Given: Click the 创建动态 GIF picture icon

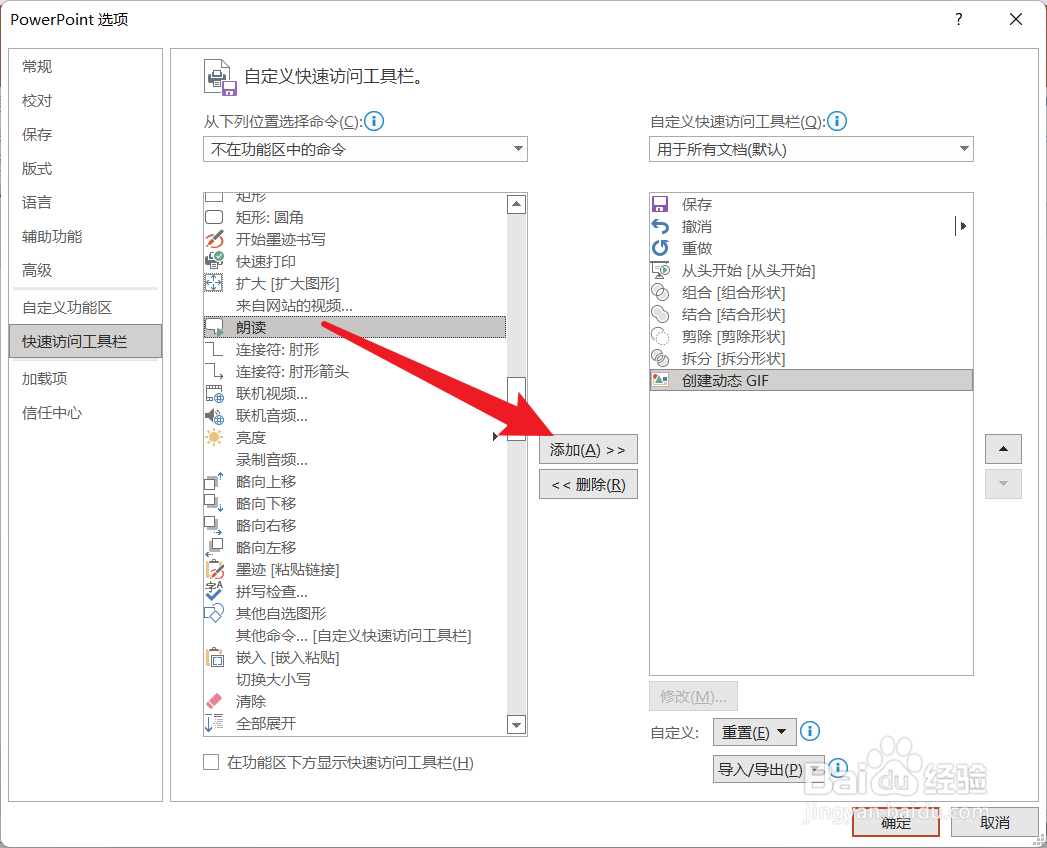Looking at the screenshot, I should point(660,380).
